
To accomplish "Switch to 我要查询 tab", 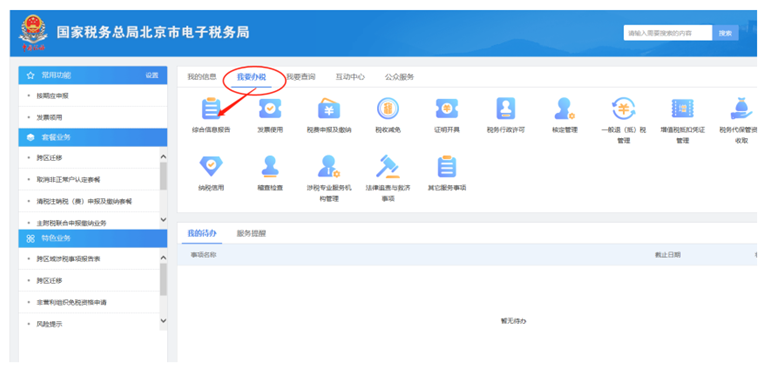I will click(301, 77).
